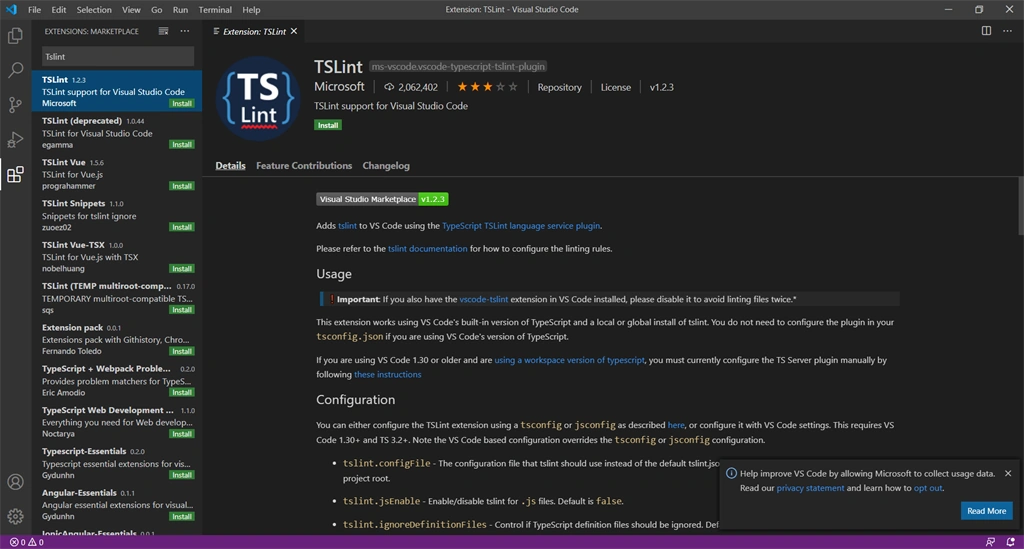1024x549 pixels.
Task: Open the Search view icon
Action: pos(15,70)
